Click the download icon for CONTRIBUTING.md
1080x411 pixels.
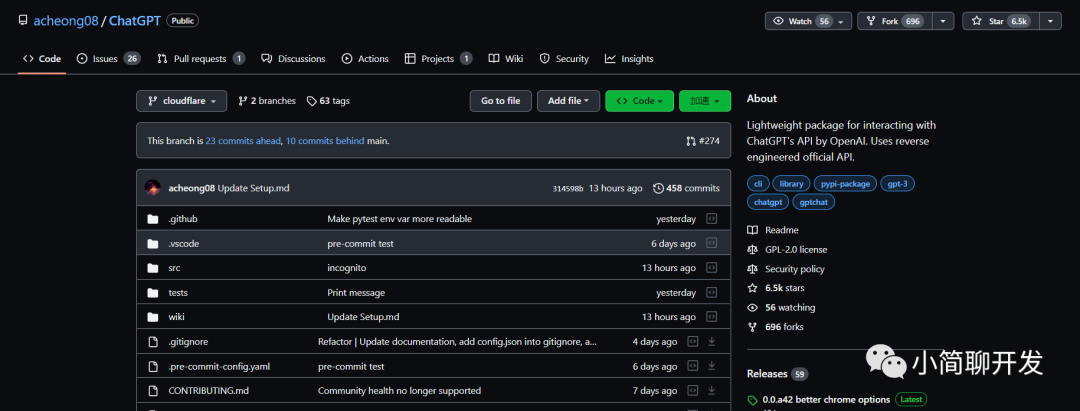[712, 390]
